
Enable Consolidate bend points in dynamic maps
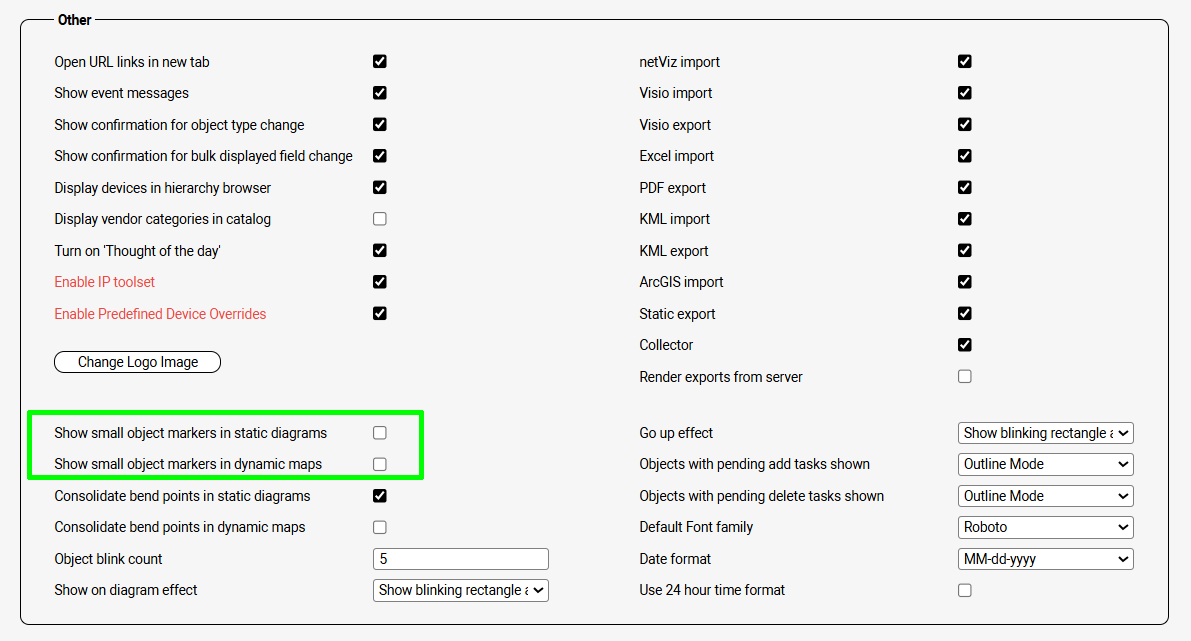[380, 527]
